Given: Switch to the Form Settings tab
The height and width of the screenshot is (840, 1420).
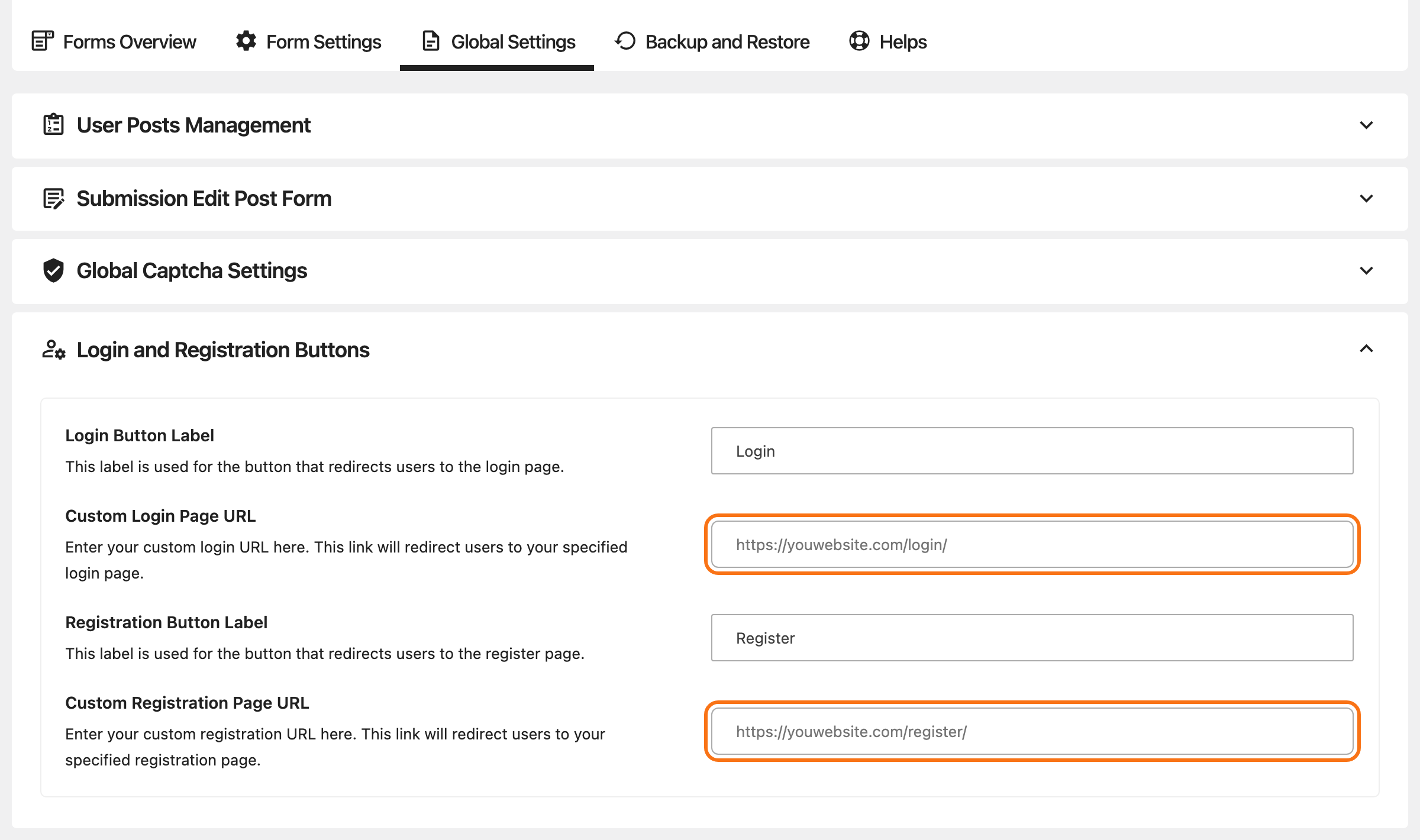Looking at the screenshot, I should (308, 41).
